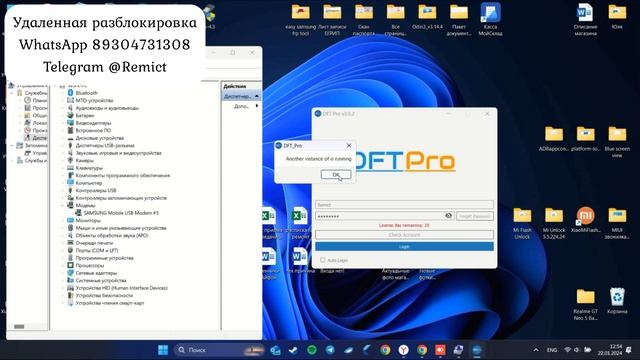This screenshot has width=640, height=360.
Task: Open the Лист записи ЕГРИП folder
Action: (332, 19)
